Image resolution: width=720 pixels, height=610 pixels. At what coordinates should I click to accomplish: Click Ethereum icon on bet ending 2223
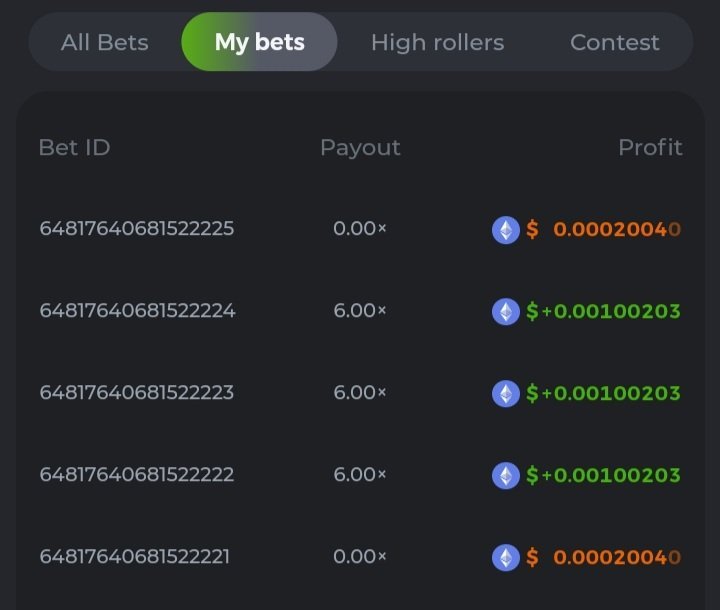pos(506,394)
